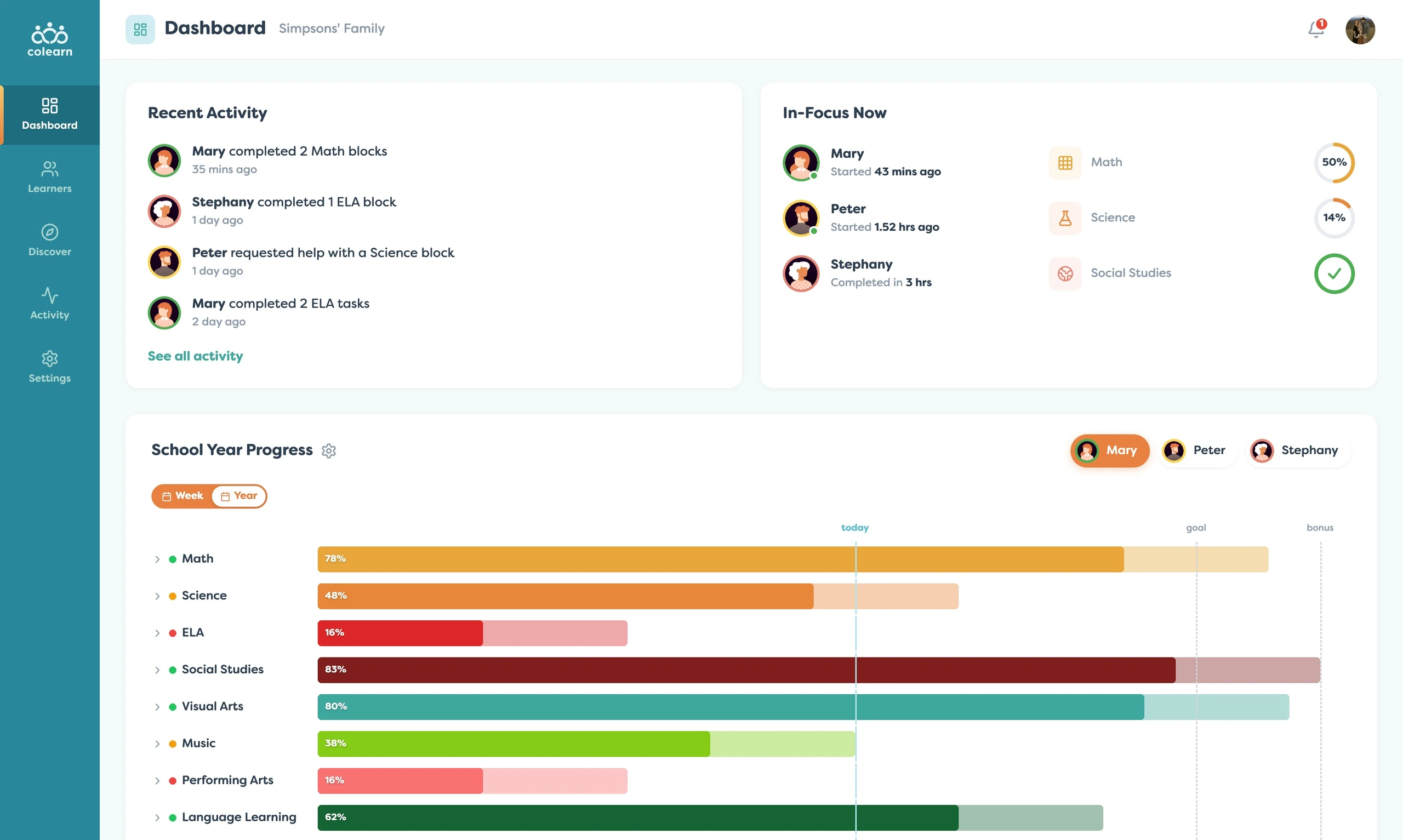The width and height of the screenshot is (1403, 840).
Task: Click the dashboard grid icon beside title
Action: click(x=140, y=30)
